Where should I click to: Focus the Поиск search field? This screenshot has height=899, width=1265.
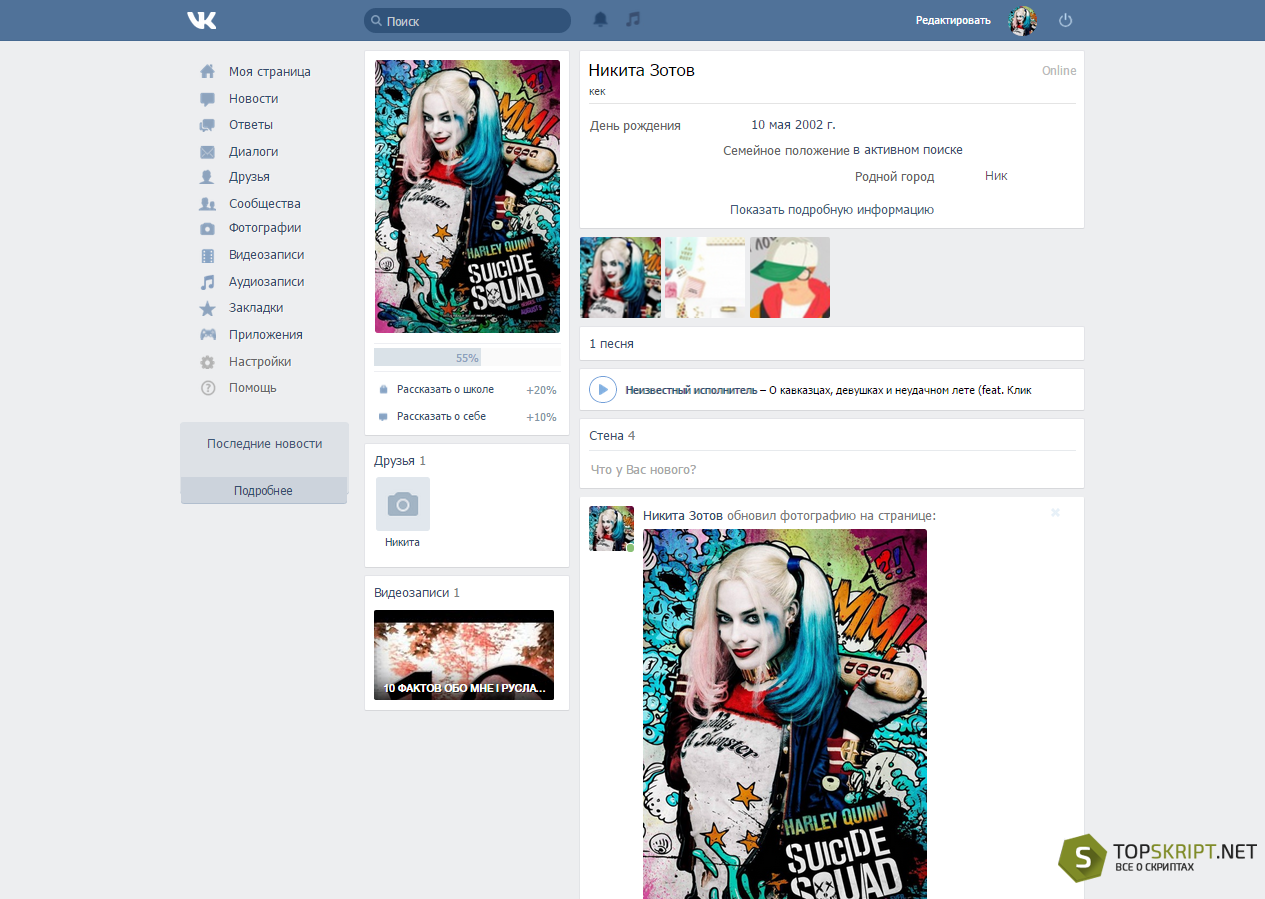coord(467,21)
